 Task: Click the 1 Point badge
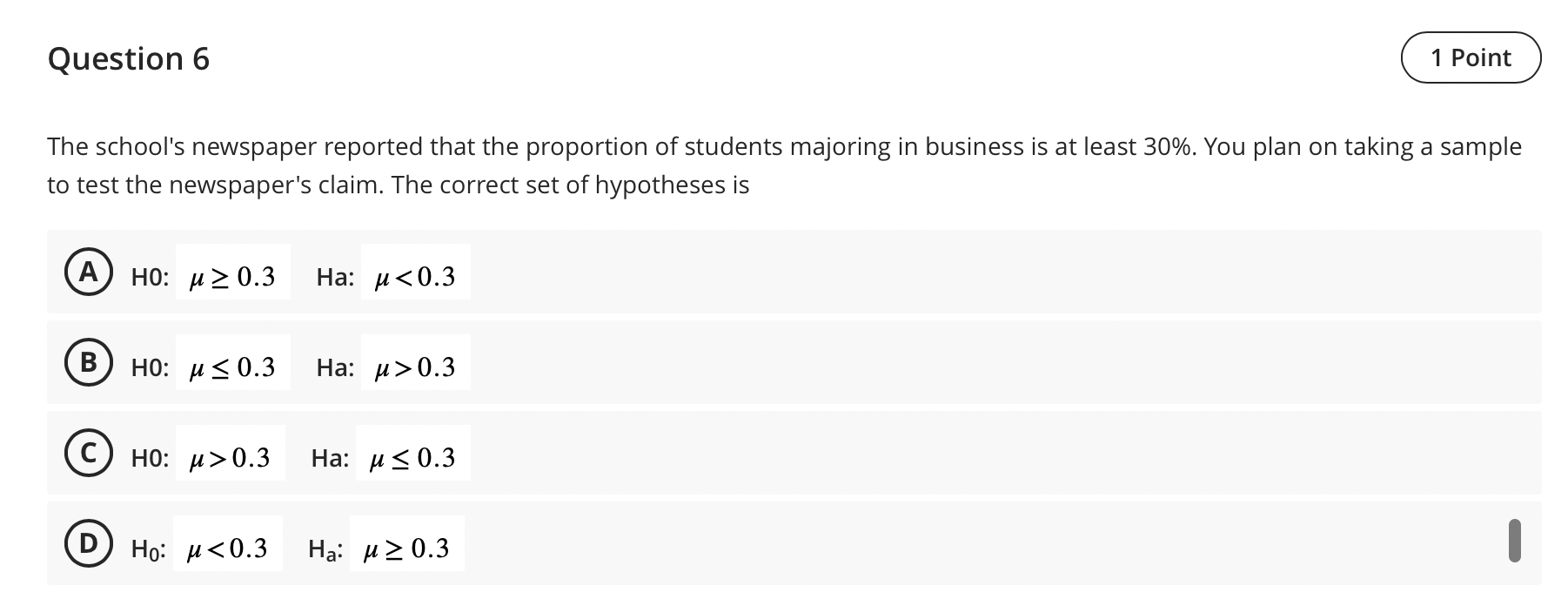click(1471, 57)
